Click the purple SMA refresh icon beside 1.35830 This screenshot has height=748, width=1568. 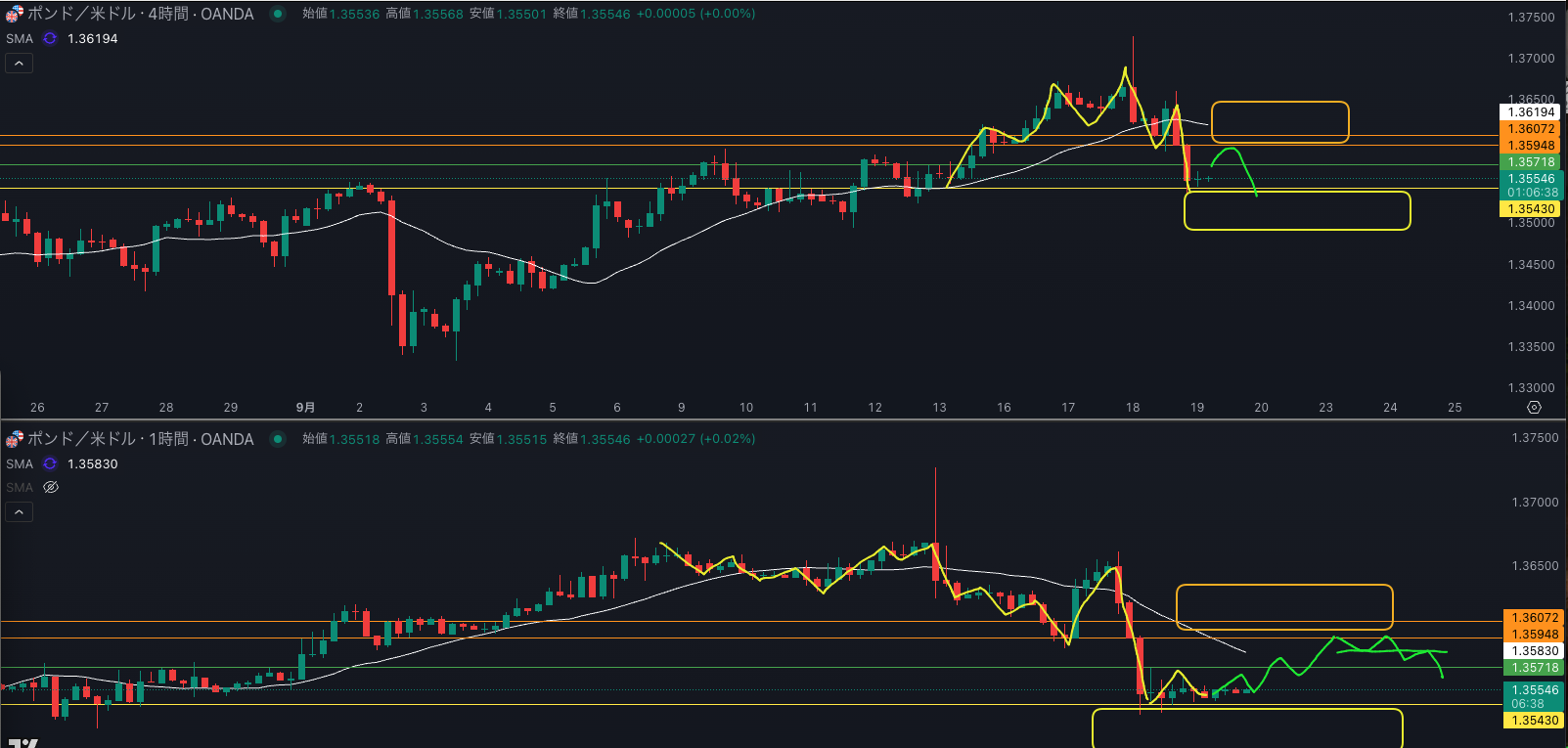50,464
